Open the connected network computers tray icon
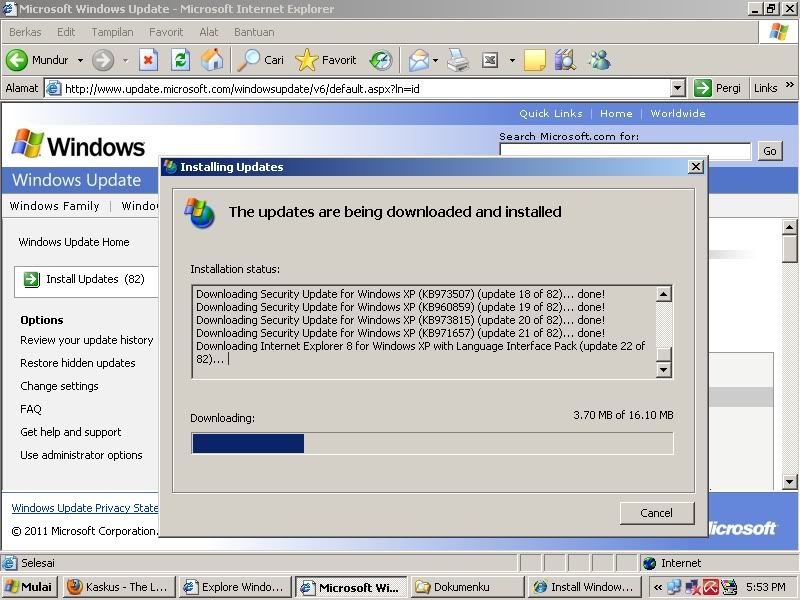800x600 pixels. pos(674,587)
